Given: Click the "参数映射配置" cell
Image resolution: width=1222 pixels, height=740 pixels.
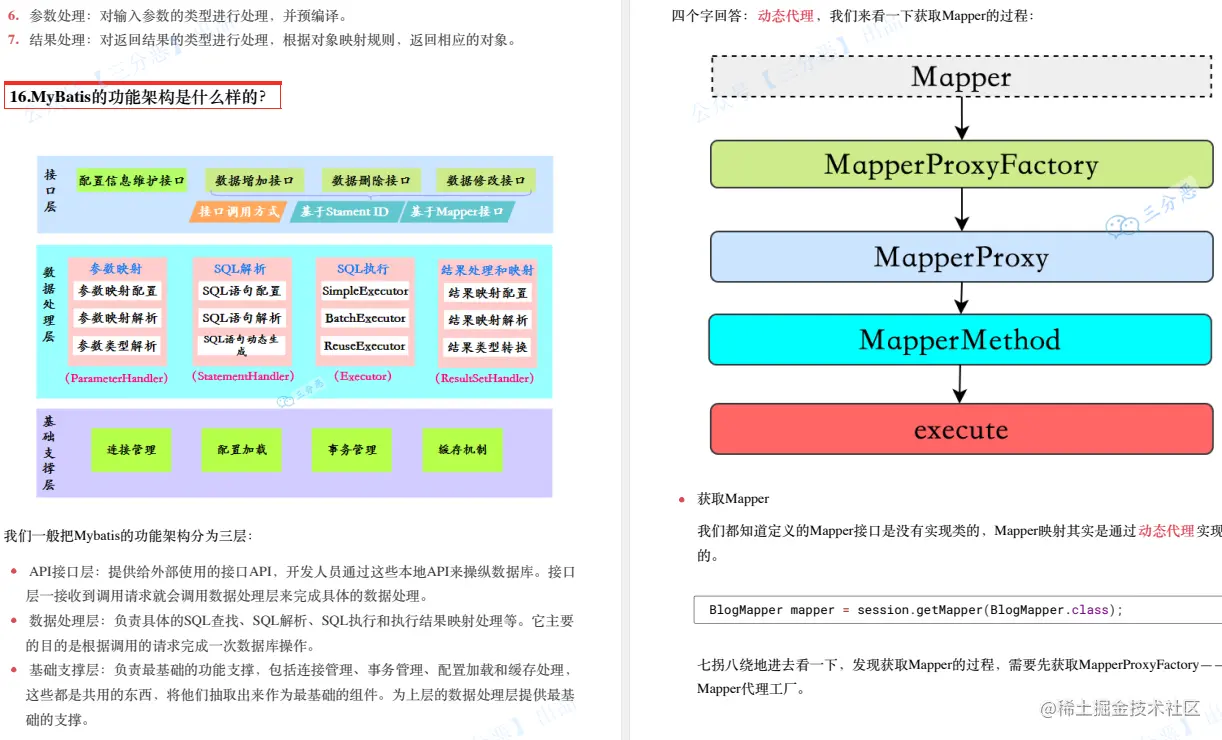Looking at the screenshot, I should click(x=117, y=291).
